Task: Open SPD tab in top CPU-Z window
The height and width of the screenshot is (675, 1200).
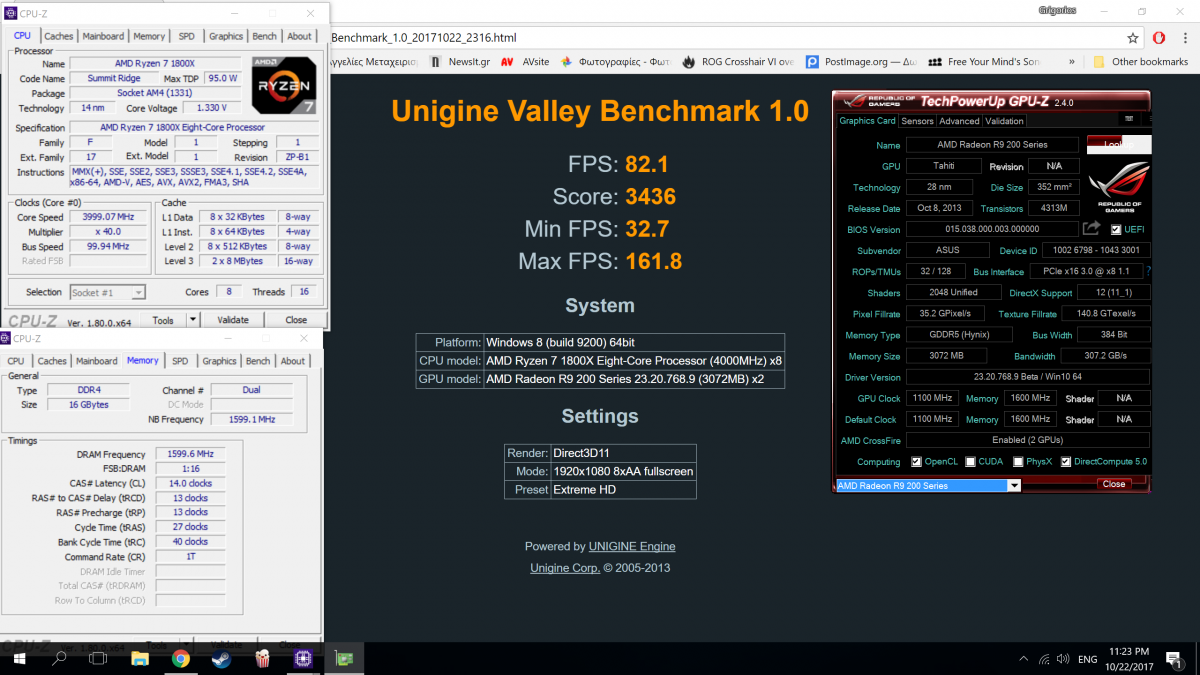Action: click(188, 36)
